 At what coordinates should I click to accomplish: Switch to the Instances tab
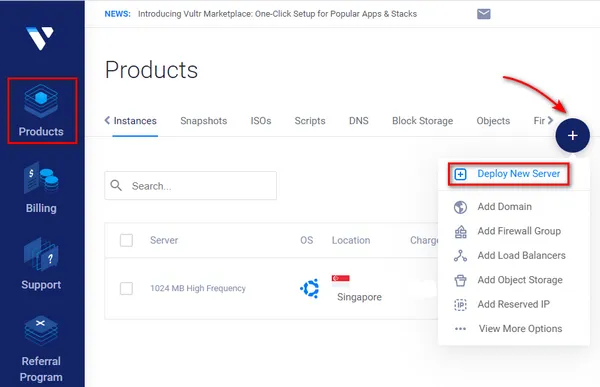click(x=135, y=121)
